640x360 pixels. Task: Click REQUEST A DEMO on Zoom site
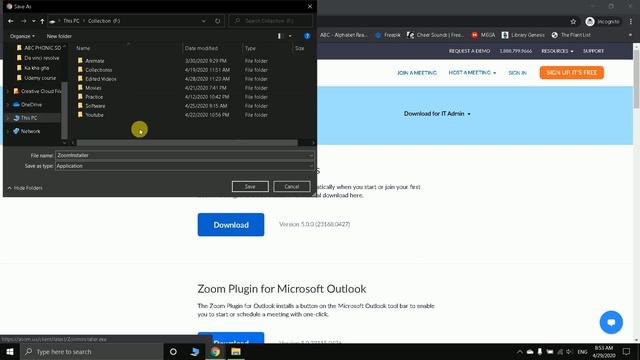tap(469, 51)
